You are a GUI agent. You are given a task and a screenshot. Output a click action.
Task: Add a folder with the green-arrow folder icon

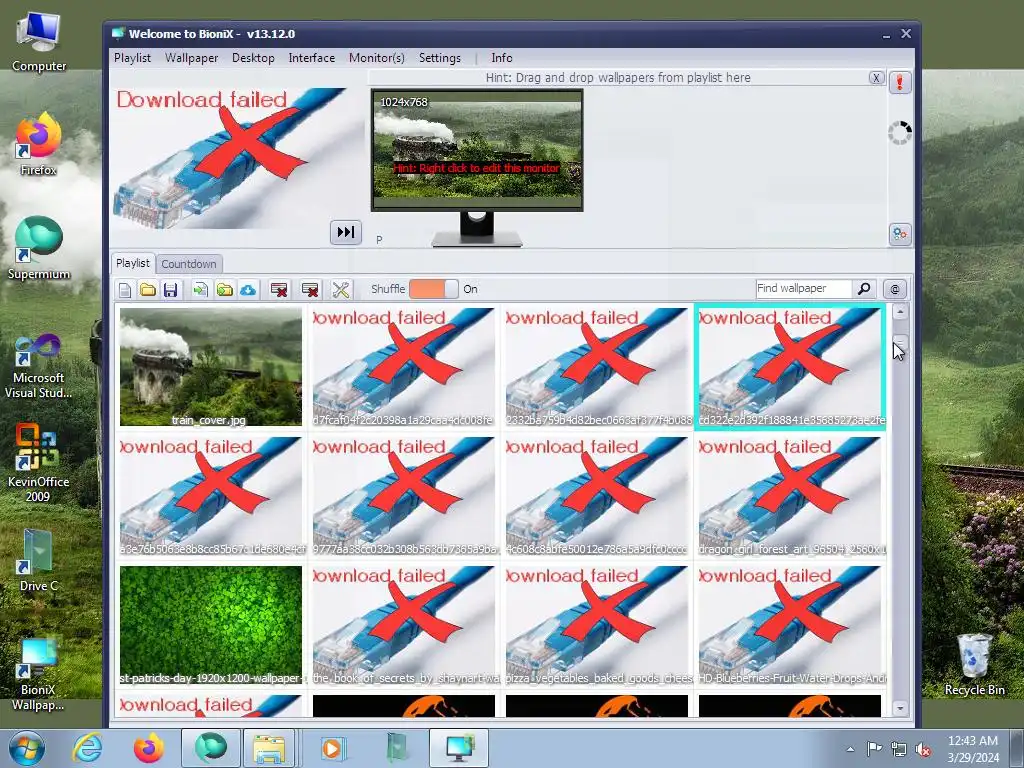[x=225, y=289]
